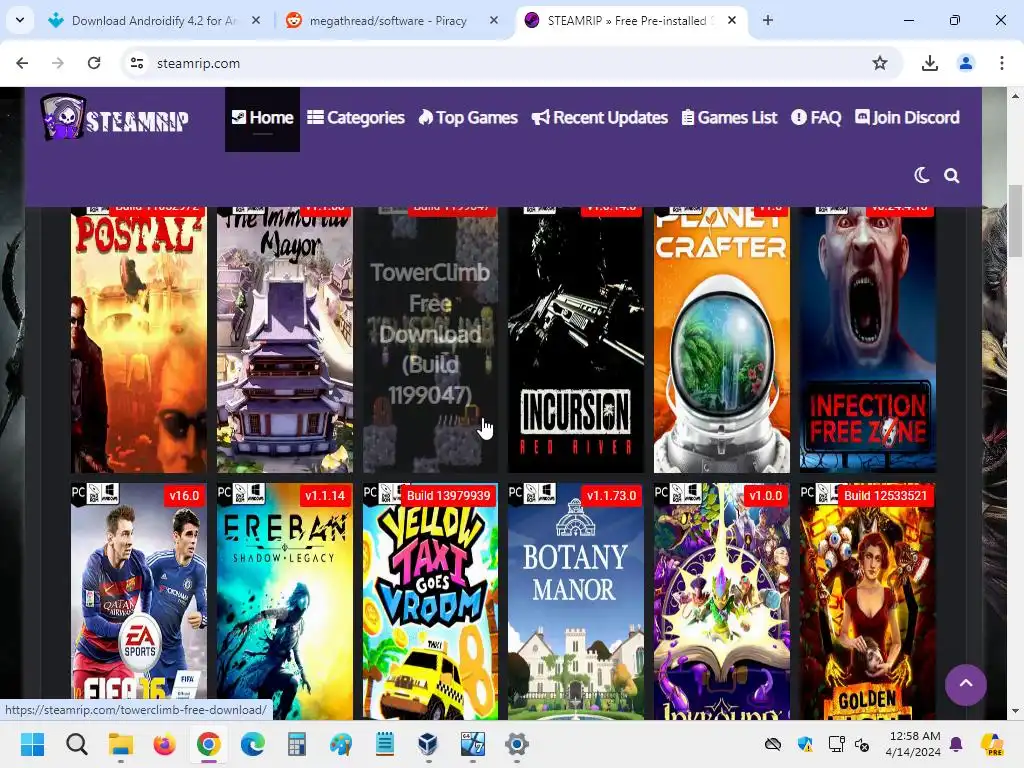Switch to megathread/software Piracy tab

(393, 21)
